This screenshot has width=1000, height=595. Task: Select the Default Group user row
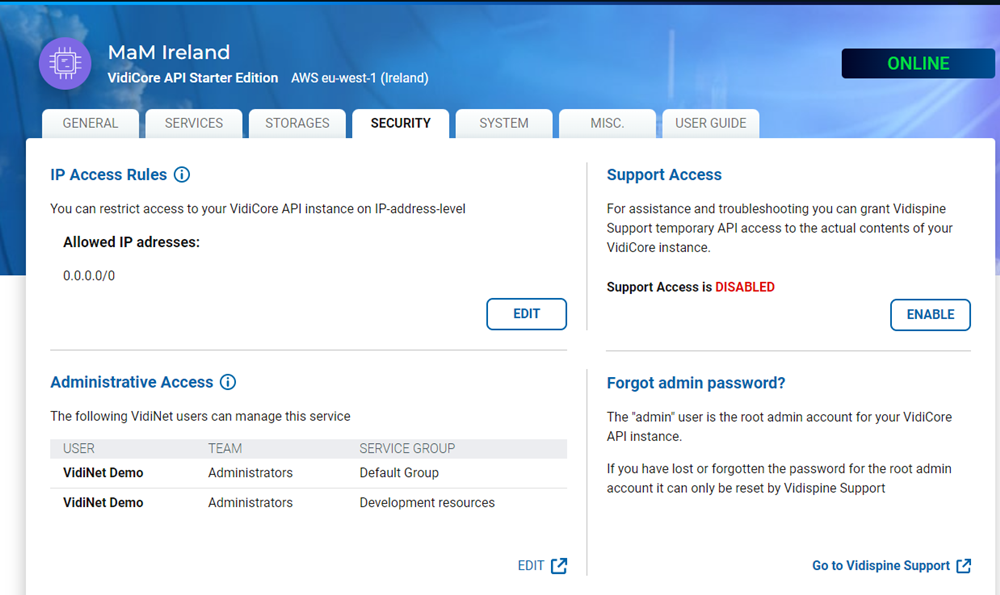tap(308, 473)
